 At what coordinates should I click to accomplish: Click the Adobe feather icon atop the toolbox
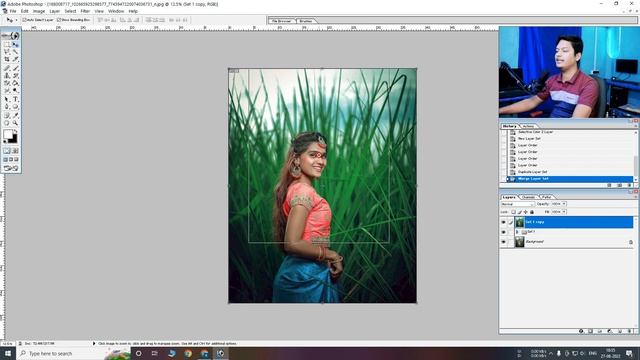coord(11,36)
